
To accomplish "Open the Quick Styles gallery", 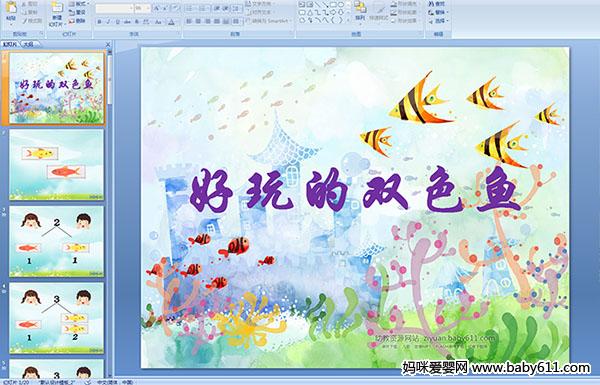I will (379, 11).
